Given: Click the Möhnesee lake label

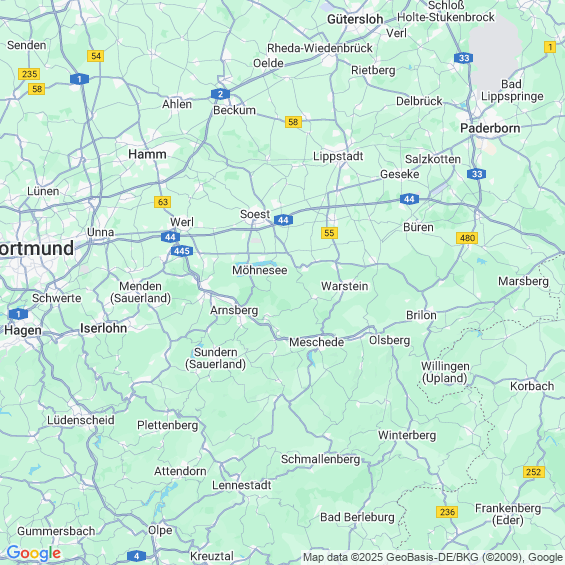Looking at the screenshot, I should click(x=260, y=270).
